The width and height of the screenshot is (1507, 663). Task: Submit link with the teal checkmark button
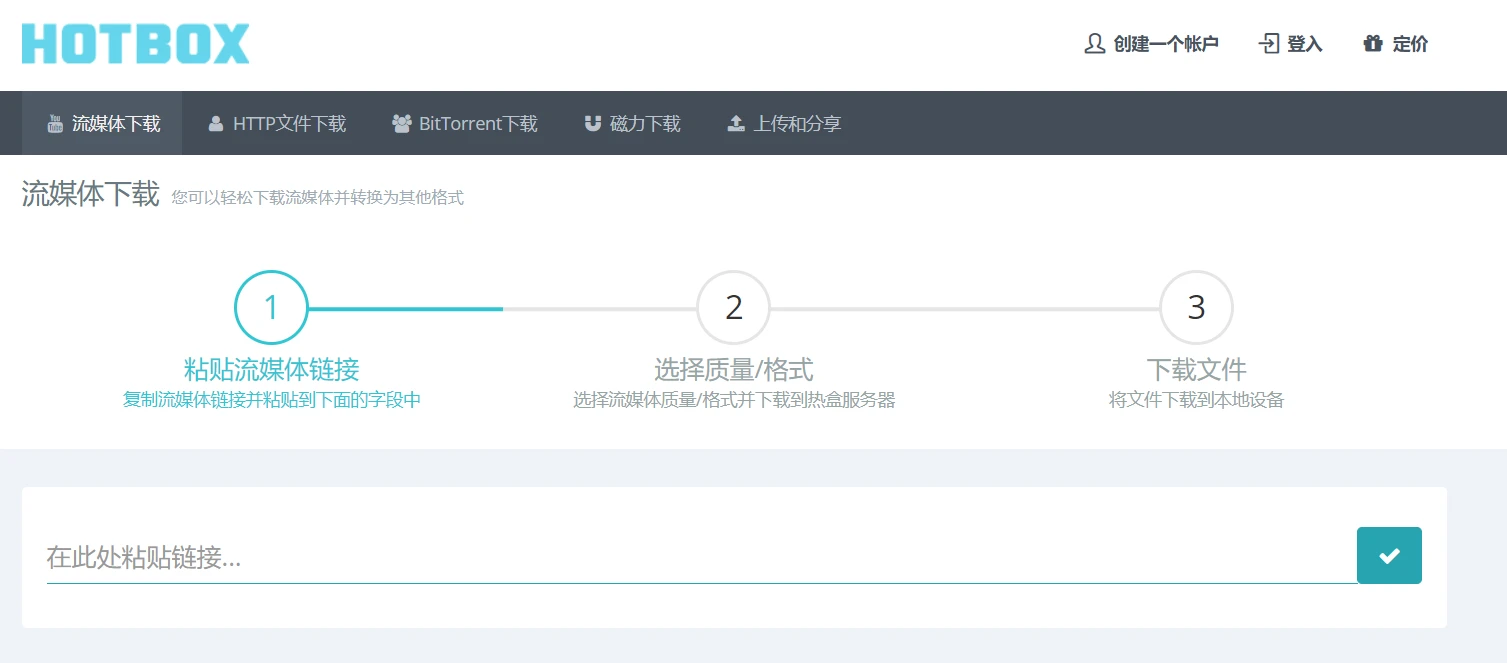pos(1389,555)
